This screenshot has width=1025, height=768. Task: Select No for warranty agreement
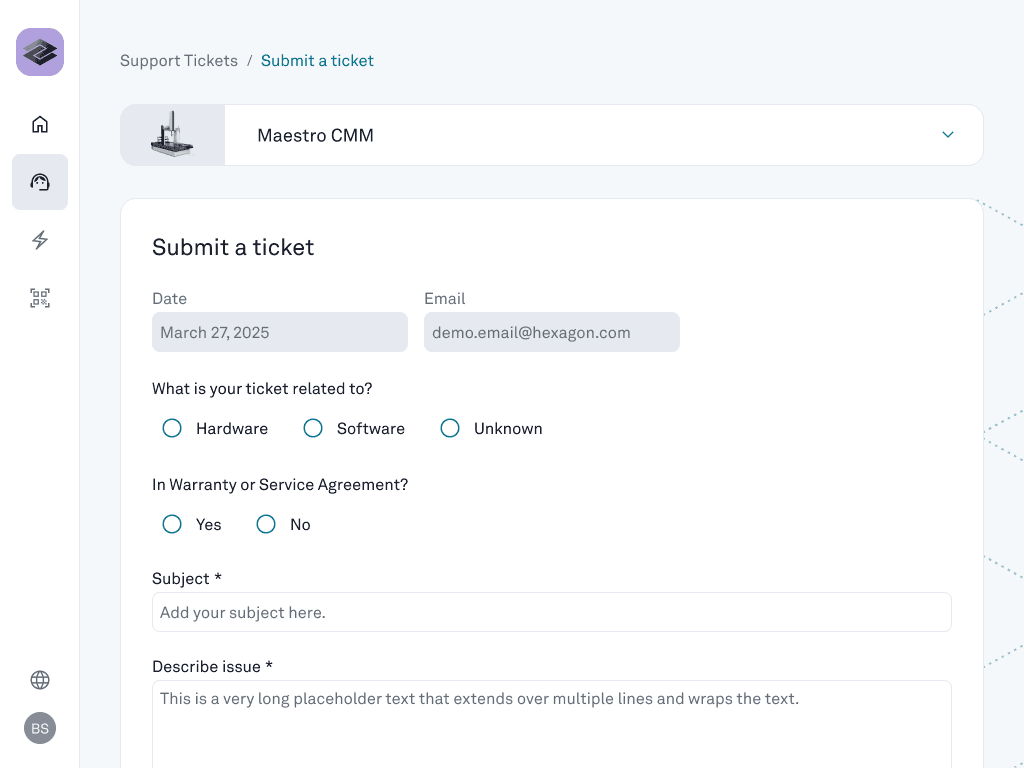tap(266, 524)
